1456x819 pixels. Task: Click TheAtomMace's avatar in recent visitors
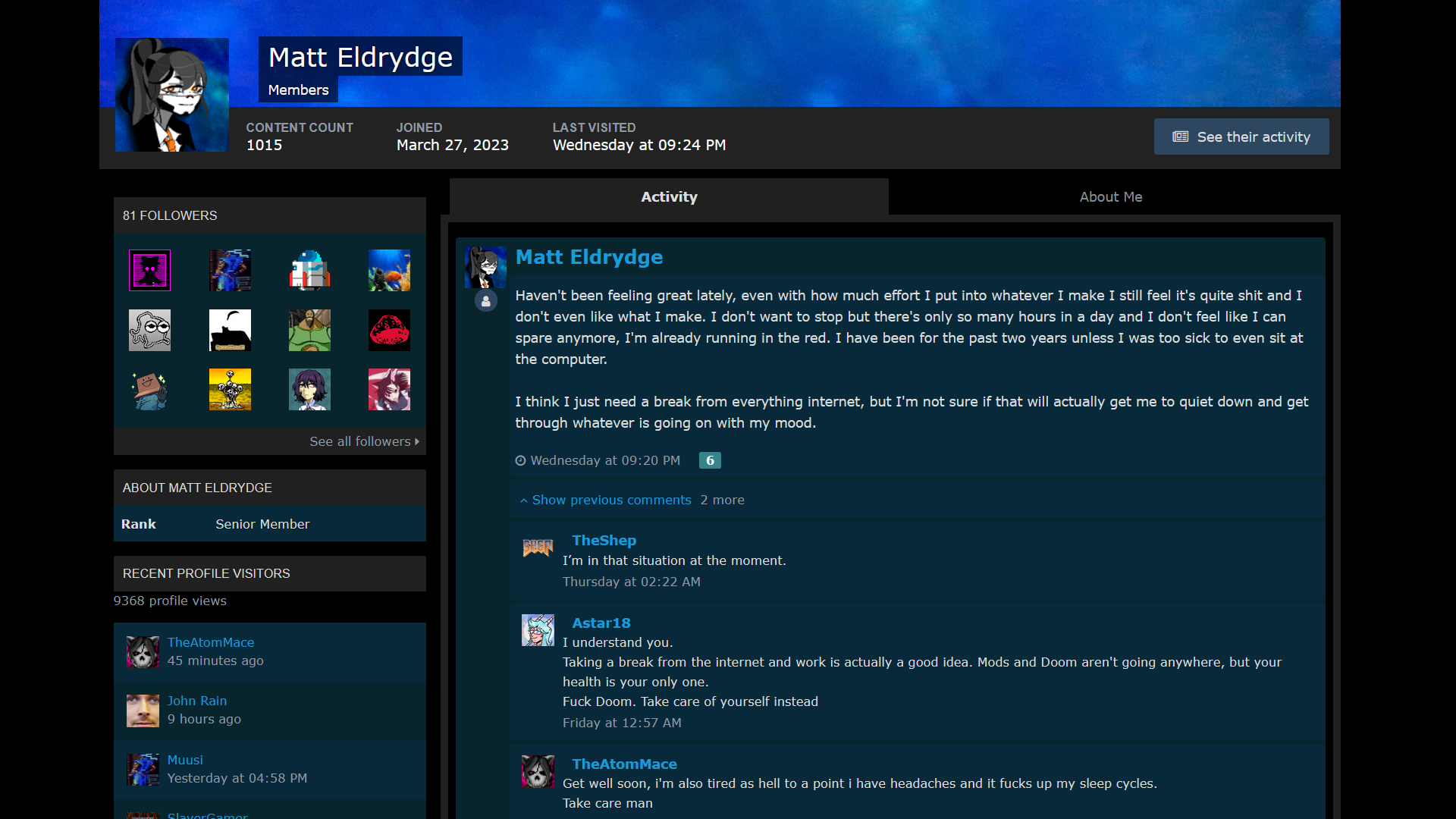pos(143,652)
